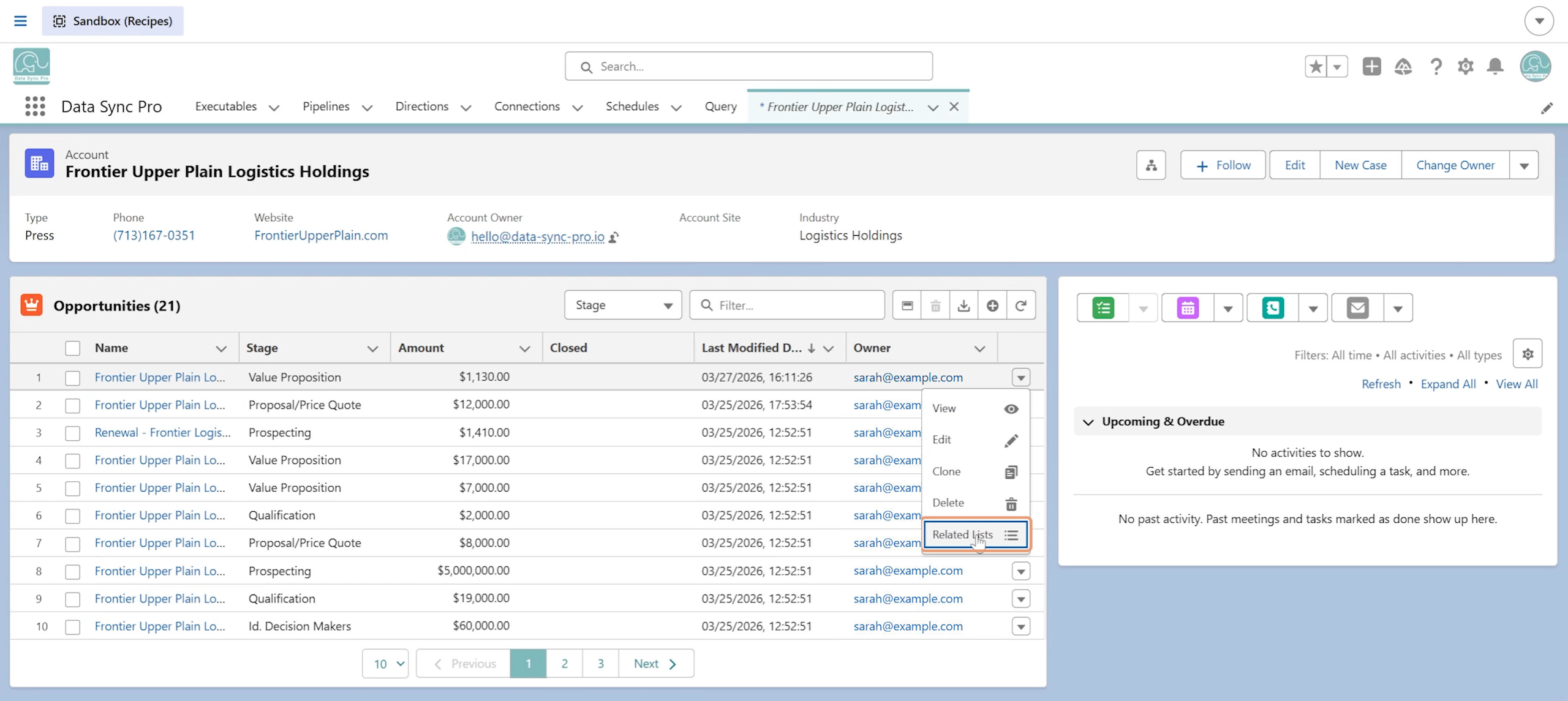This screenshot has width=1568, height=701.
Task: Open the Stage group-by dropdown
Action: [623, 305]
